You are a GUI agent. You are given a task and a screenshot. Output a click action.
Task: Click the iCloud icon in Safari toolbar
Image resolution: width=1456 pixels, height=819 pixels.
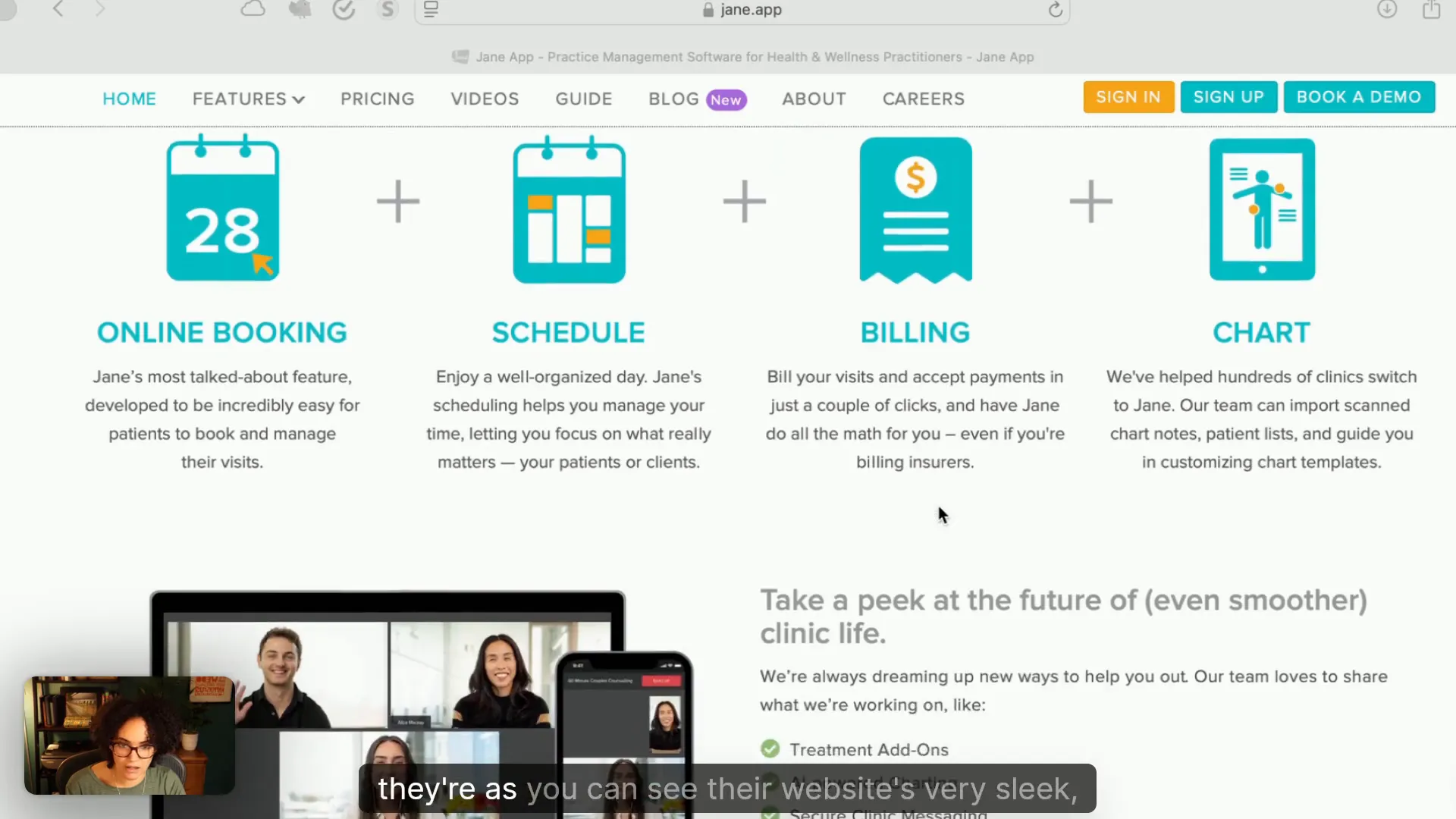[253, 9]
